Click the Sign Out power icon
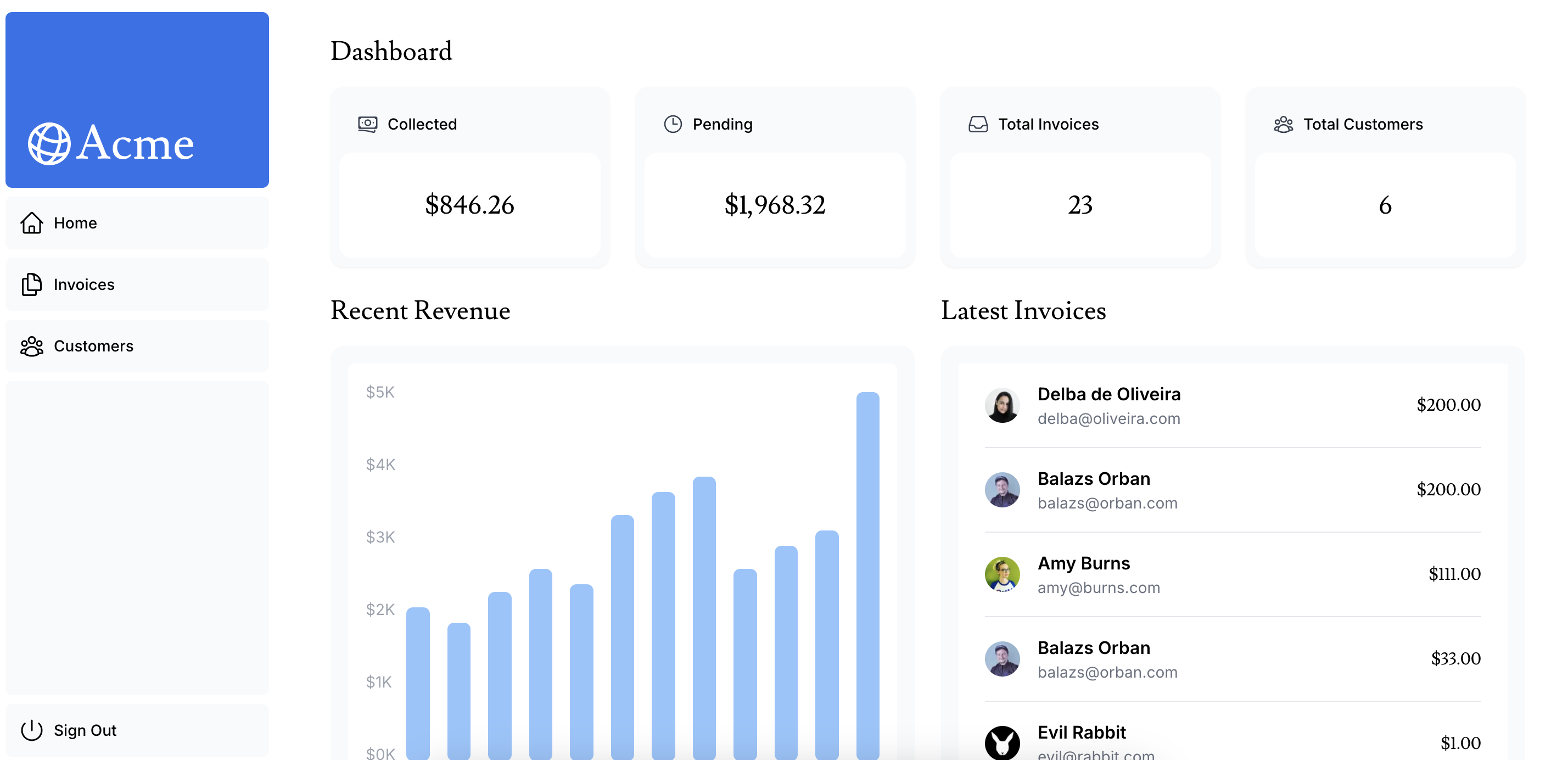1568x760 pixels. click(32, 730)
